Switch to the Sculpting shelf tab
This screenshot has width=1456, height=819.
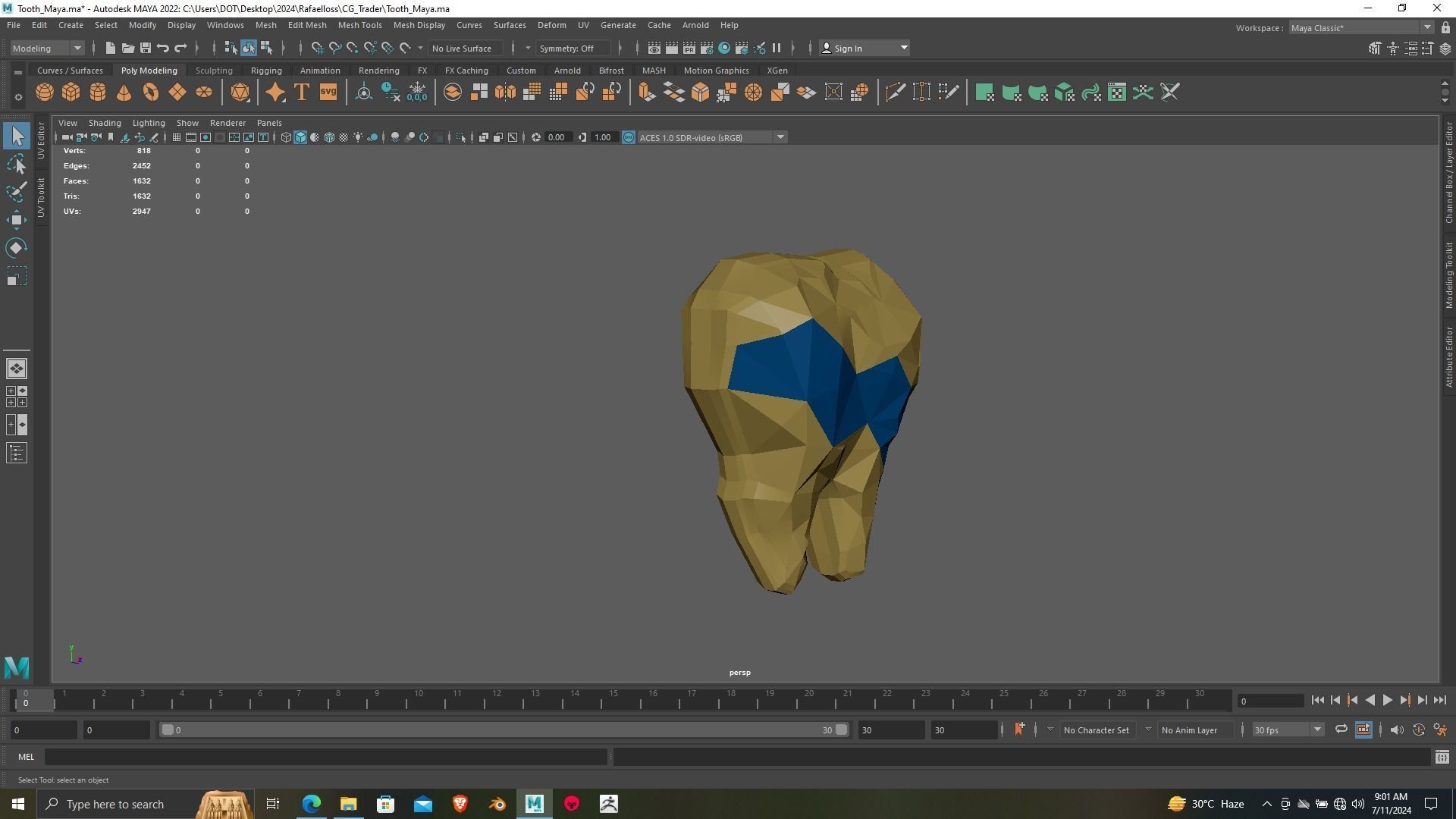(x=214, y=71)
